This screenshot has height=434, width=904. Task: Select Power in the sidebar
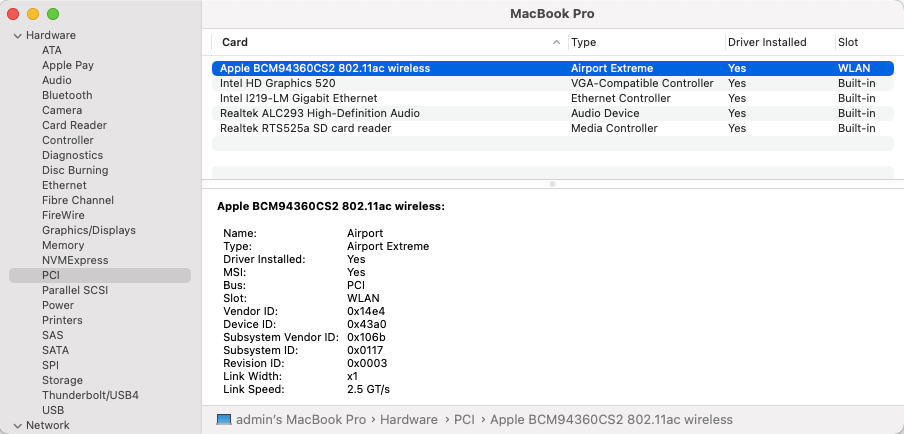click(x=58, y=305)
